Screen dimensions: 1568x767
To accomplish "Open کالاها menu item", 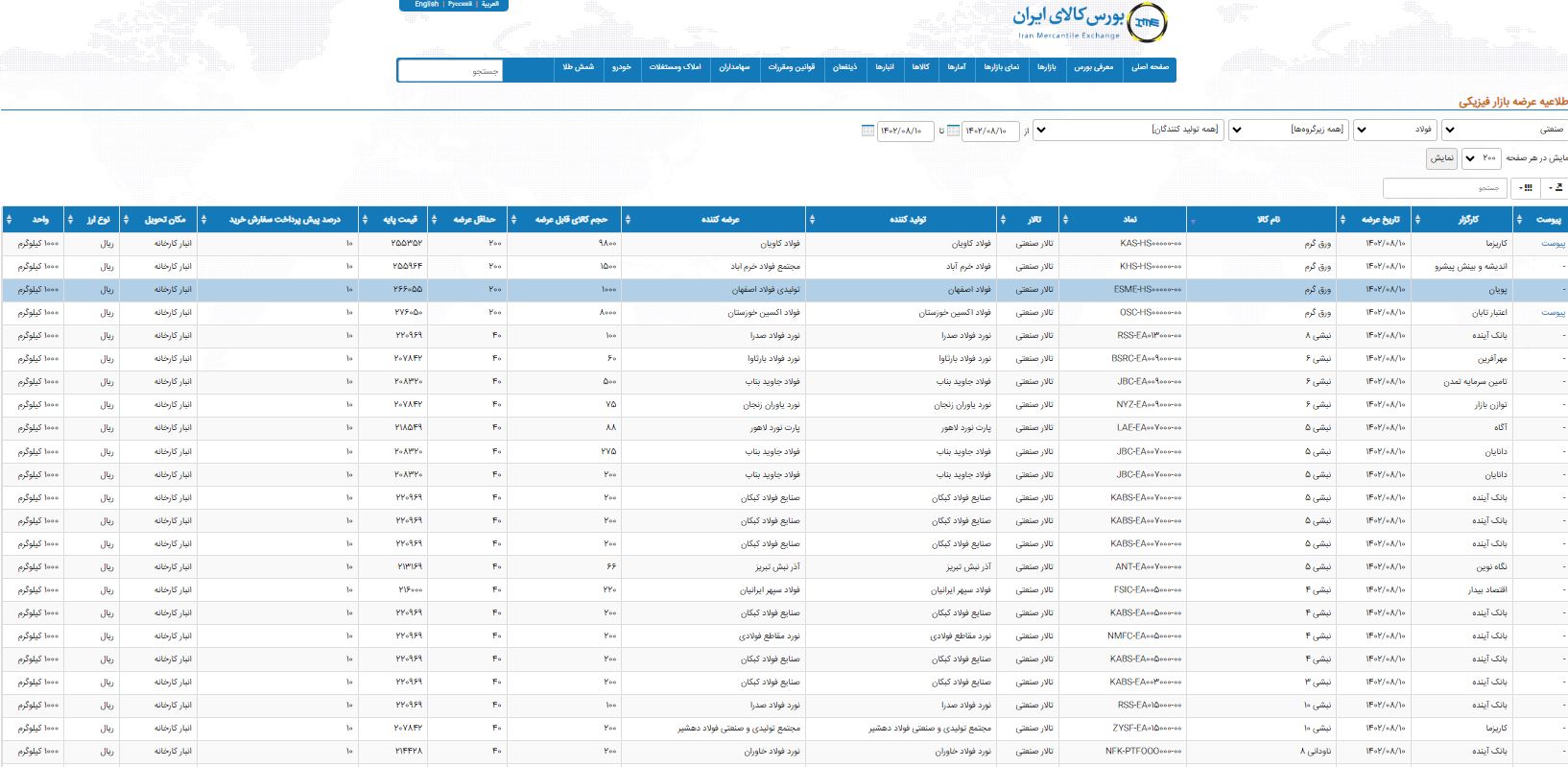I will pyautogui.click(x=919, y=68).
